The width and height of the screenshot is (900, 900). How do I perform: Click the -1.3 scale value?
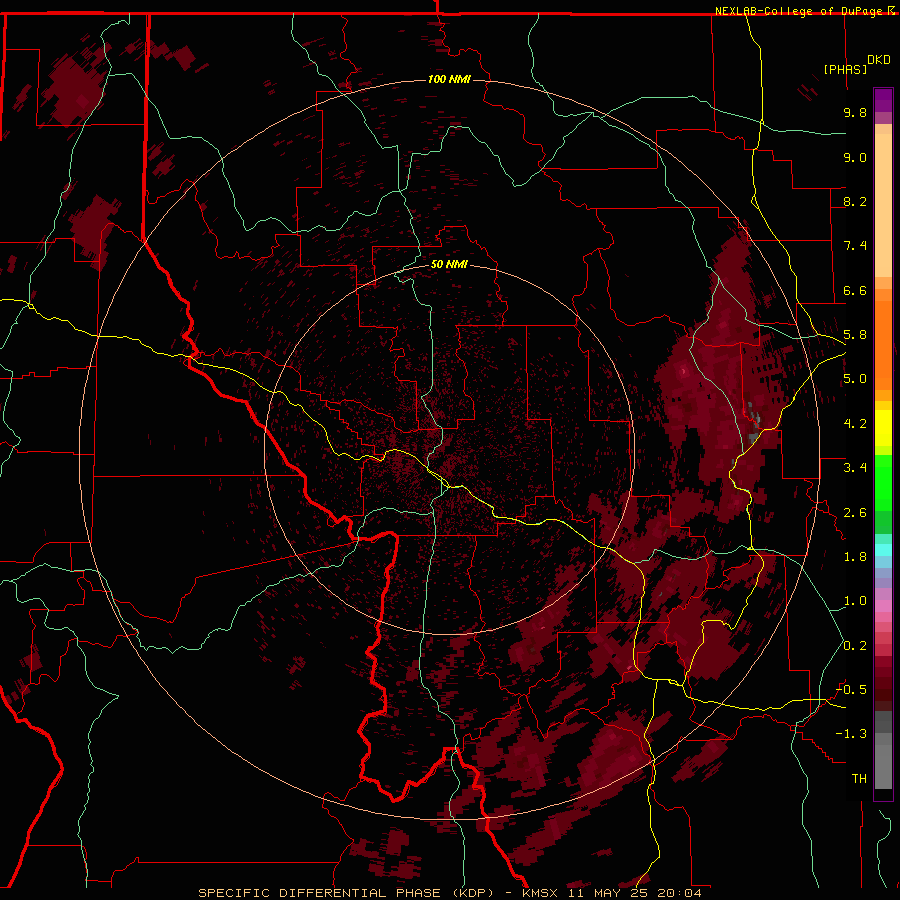tap(851, 734)
